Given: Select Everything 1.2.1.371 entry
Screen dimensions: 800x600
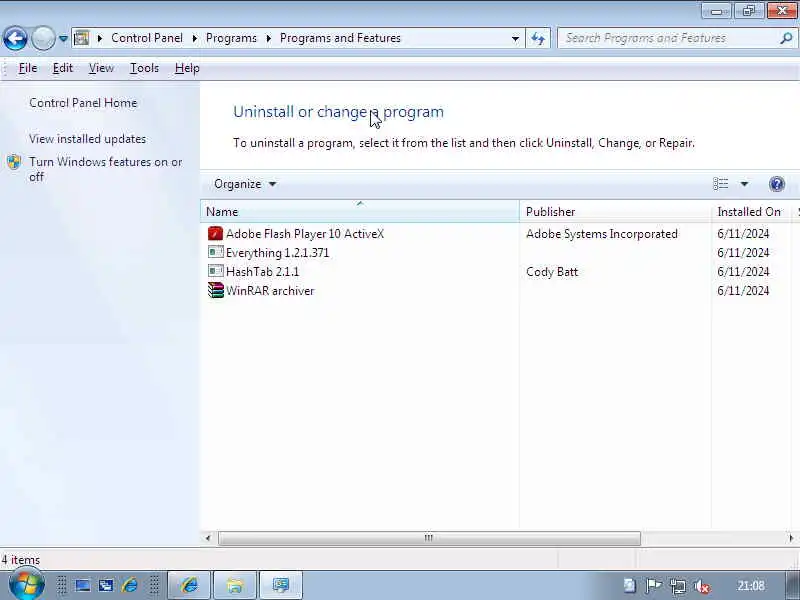Looking at the screenshot, I should (x=278, y=253).
